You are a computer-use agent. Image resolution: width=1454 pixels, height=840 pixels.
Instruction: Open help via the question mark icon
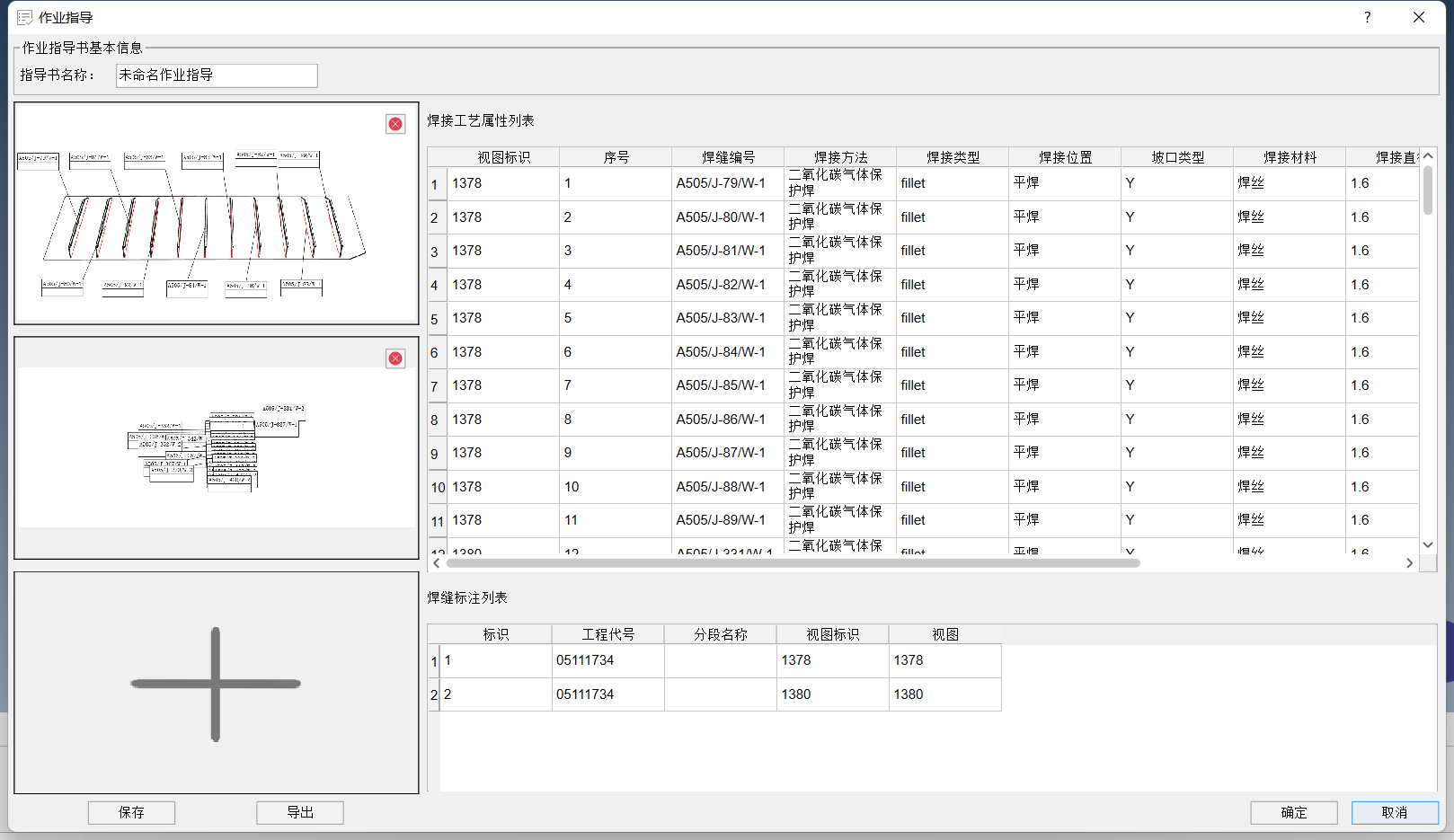click(x=1366, y=17)
